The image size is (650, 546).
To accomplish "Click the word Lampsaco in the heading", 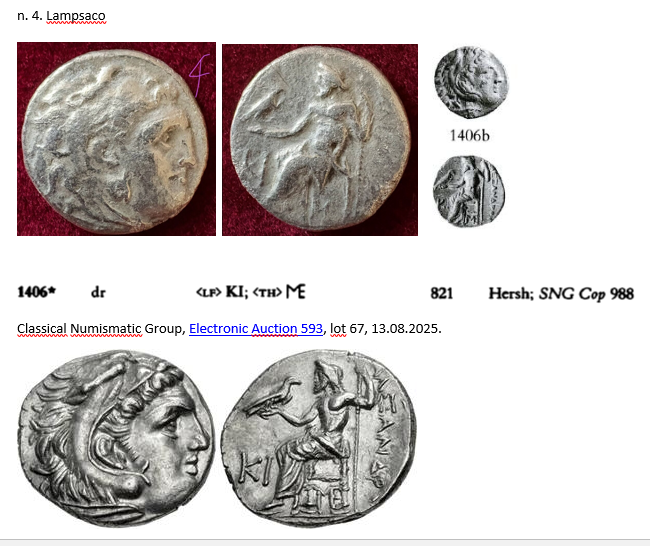I will [76, 16].
